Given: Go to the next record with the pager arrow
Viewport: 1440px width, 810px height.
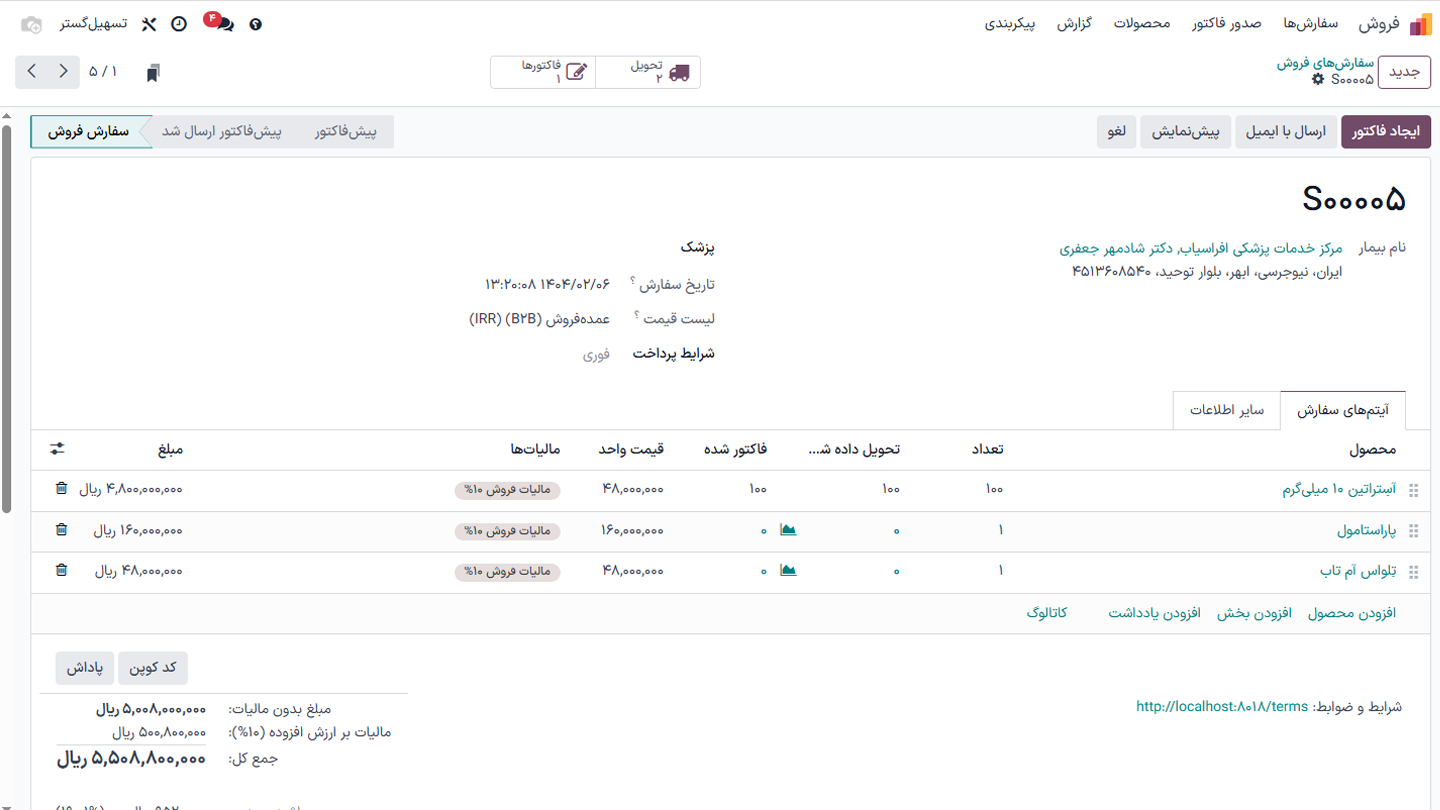Looking at the screenshot, I should [x=33, y=71].
